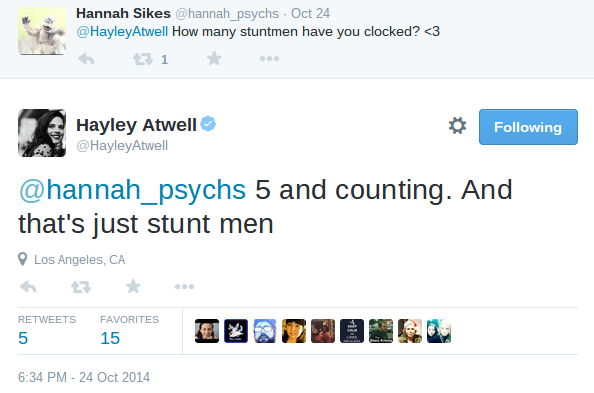Toggle the Following button for Hayley Atwell
This screenshot has width=594, height=393.
[x=528, y=127]
